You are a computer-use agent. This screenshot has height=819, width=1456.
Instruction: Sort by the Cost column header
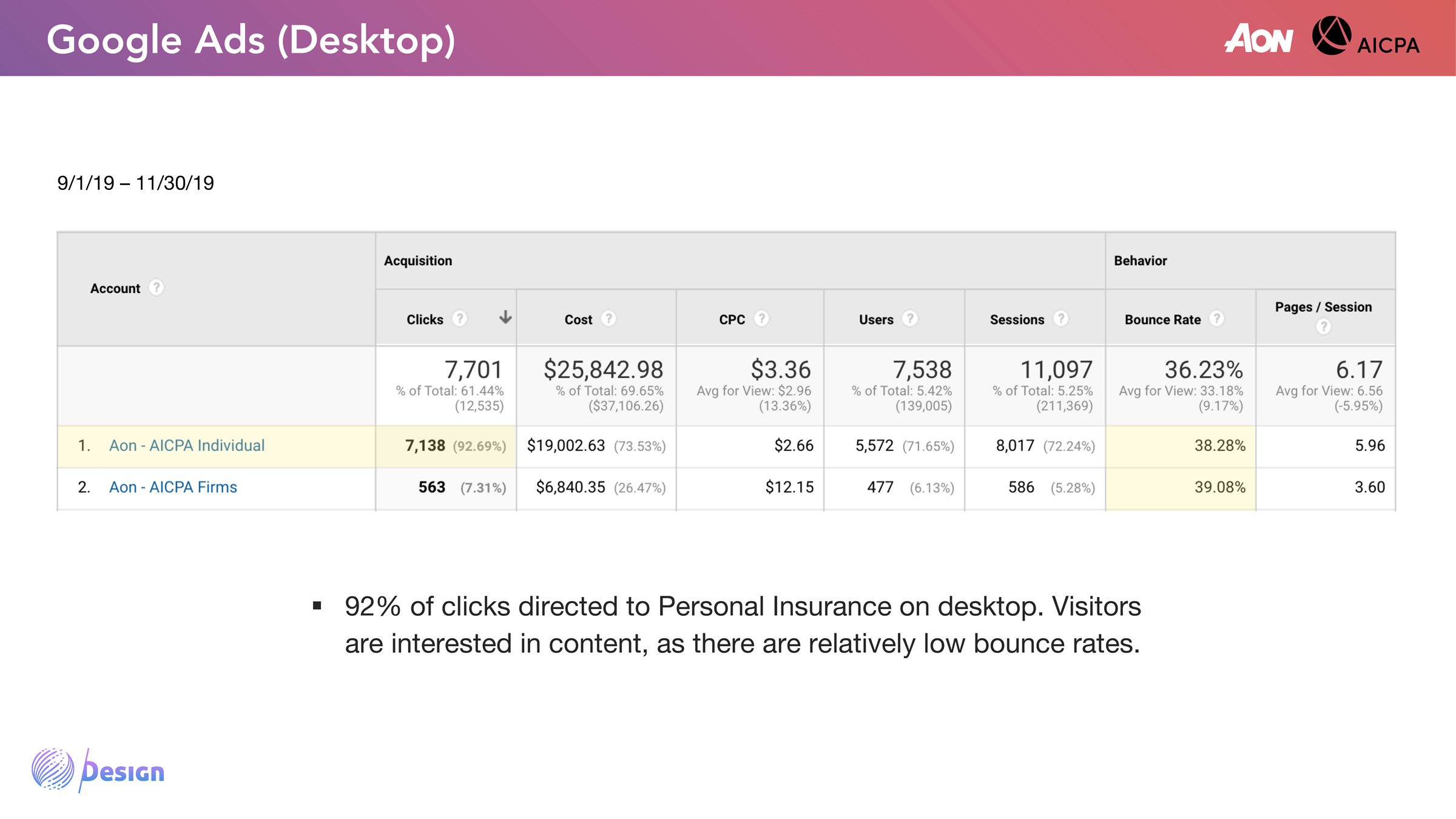[578, 320]
